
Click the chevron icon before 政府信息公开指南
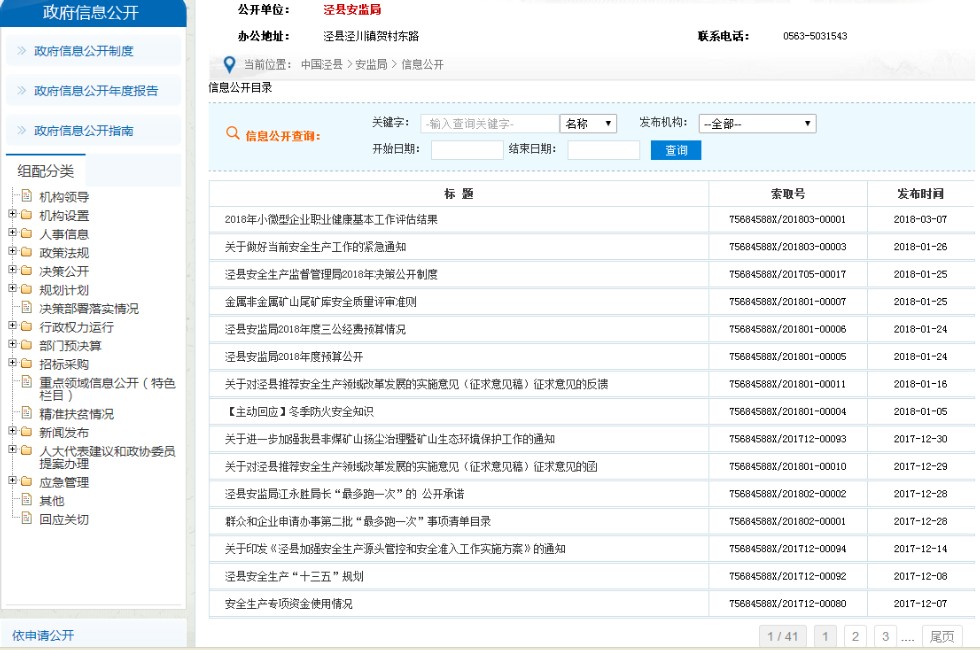click(22, 131)
